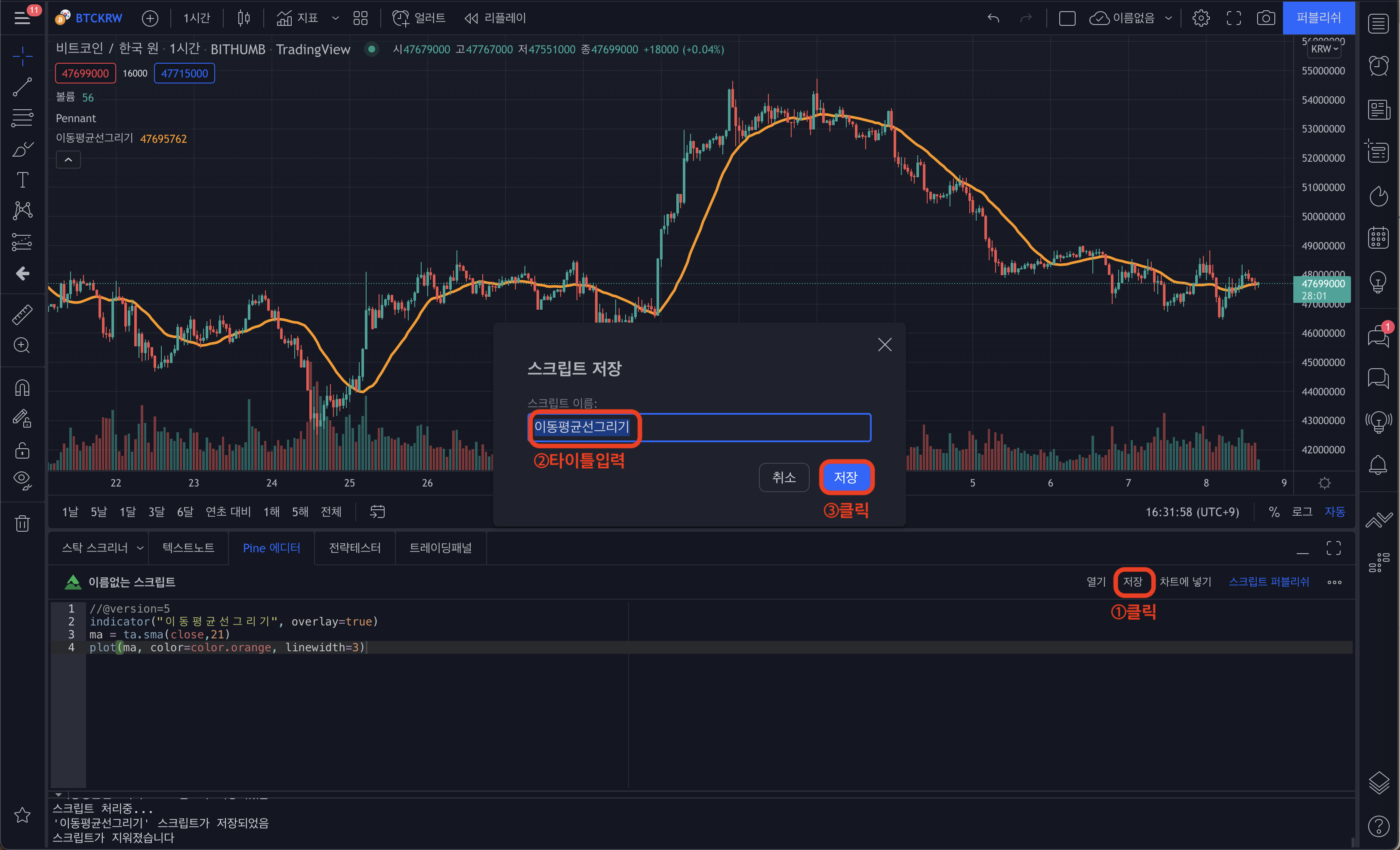Toggle the 로그 logarithmic scale

[x=1302, y=512]
